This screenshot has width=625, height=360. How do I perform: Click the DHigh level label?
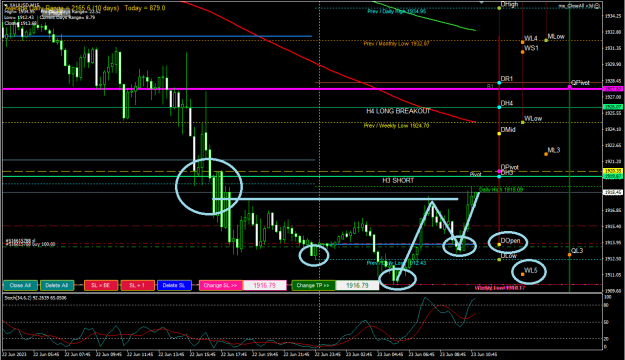pos(509,4)
